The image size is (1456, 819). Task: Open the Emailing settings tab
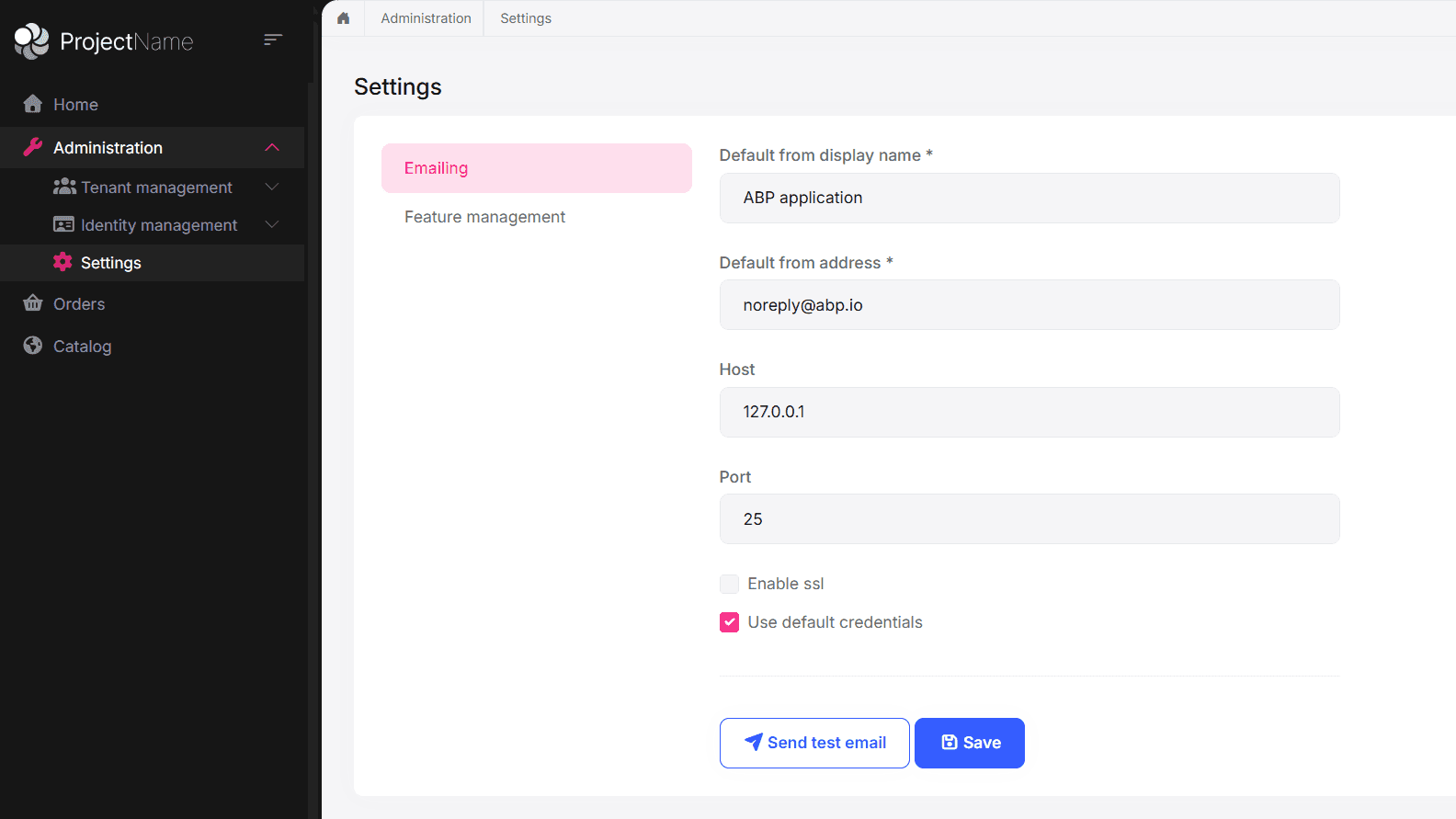(x=537, y=168)
